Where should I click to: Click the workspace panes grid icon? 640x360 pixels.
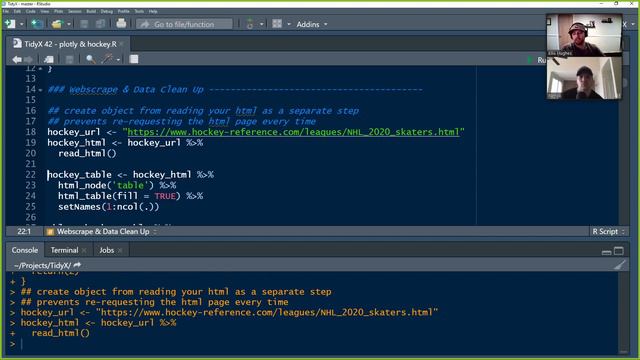pos(277,24)
